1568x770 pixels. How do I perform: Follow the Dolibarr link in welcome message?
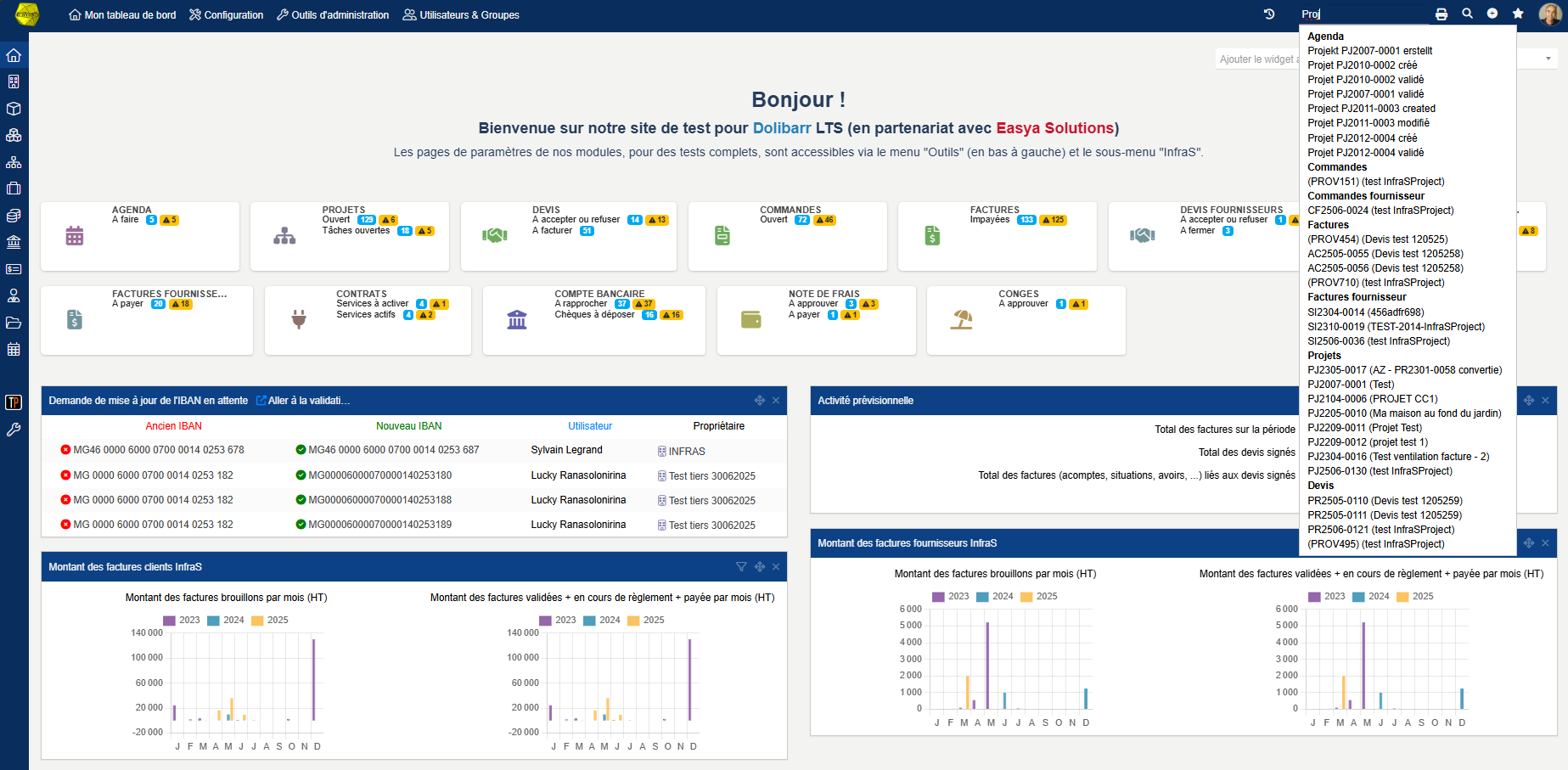(x=782, y=128)
